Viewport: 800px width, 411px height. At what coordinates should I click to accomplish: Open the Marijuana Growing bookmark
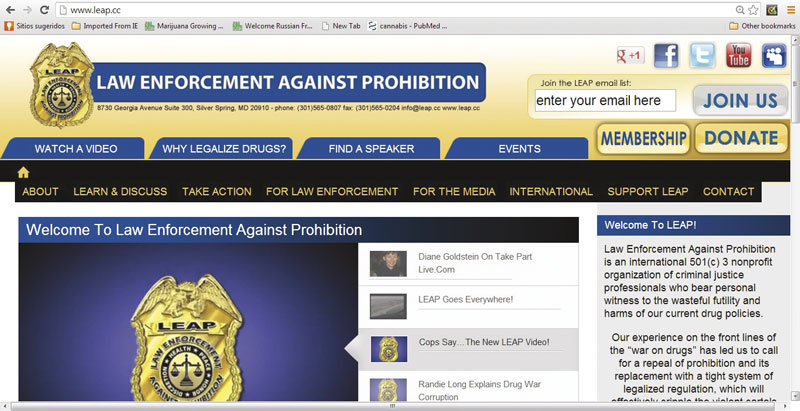pos(184,26)
